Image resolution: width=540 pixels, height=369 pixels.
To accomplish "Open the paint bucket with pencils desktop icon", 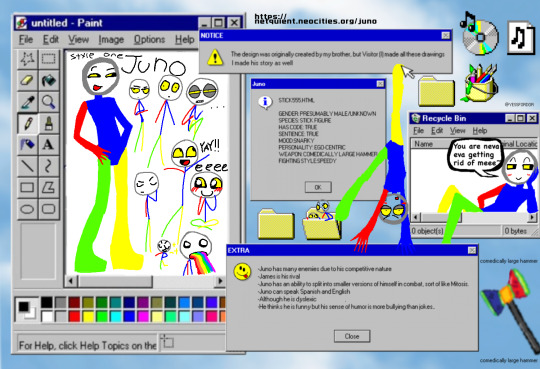I will pos(480,83).
